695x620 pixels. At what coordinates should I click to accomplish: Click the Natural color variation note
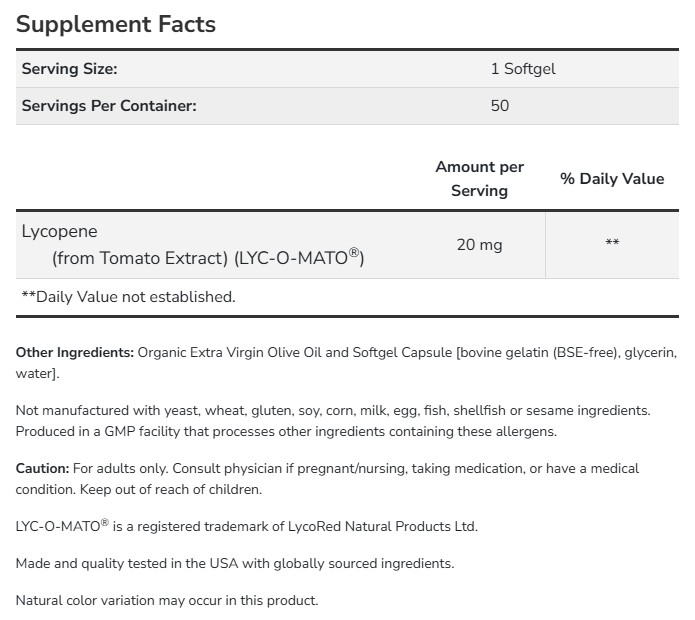pyautogui.click(x=167, y=600)
